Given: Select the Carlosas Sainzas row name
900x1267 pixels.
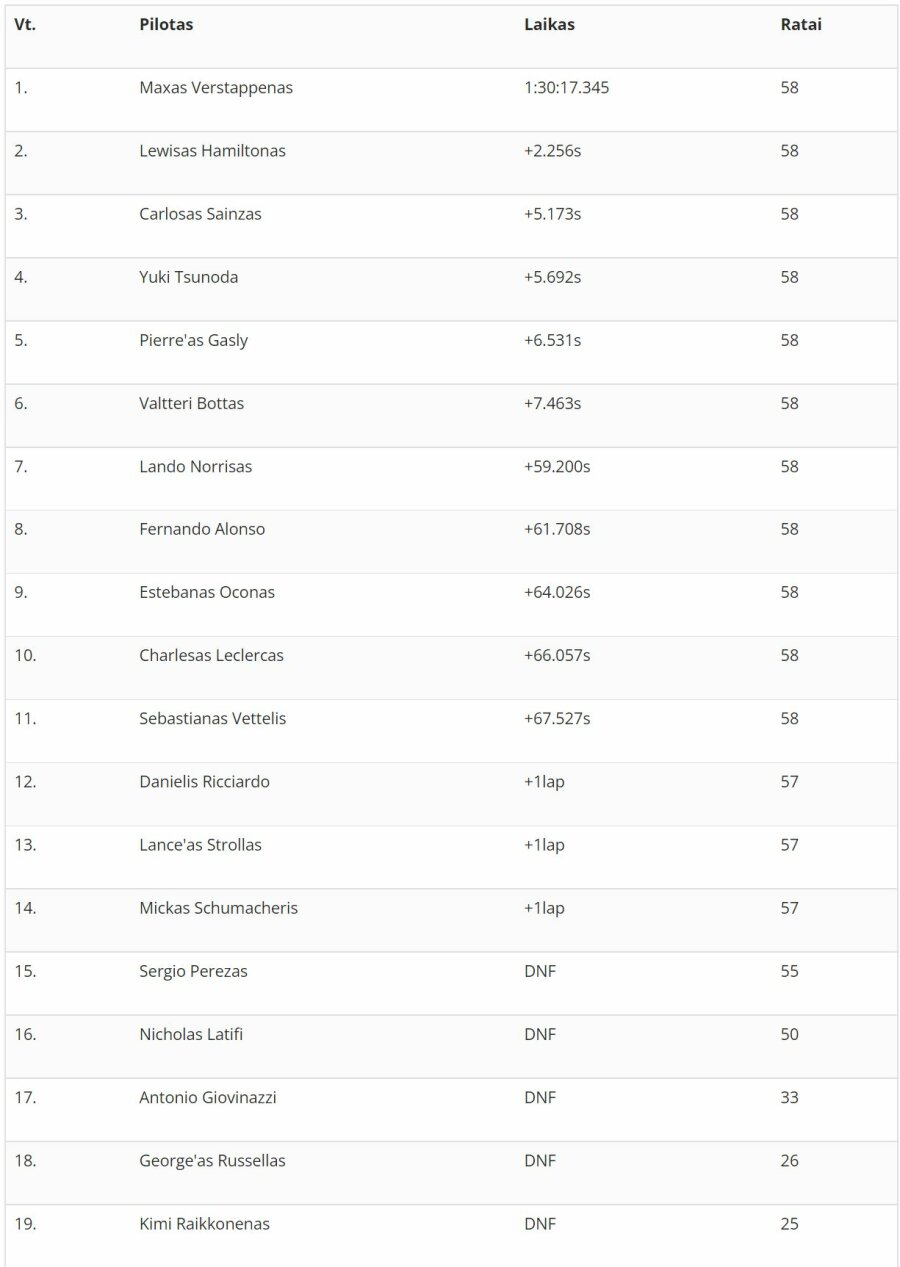Looking at the screenshot, I should click(200, 214).
